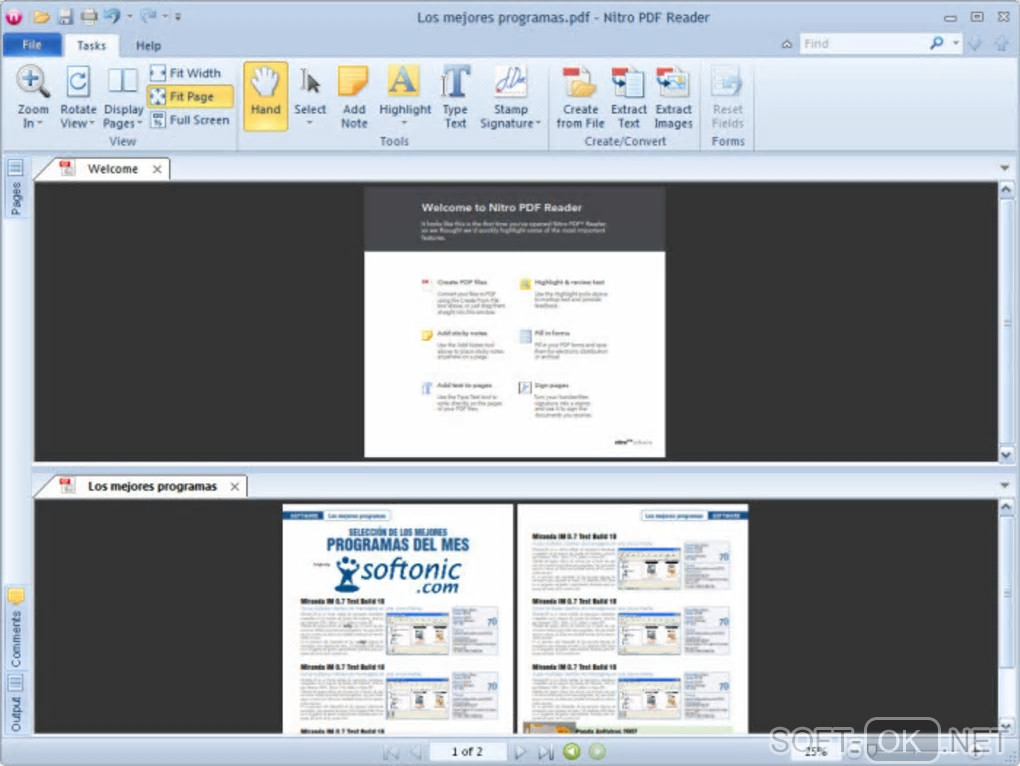Click Create from File
The width and height of the screenshot is (1020, 766).
[x=580, y=97]
